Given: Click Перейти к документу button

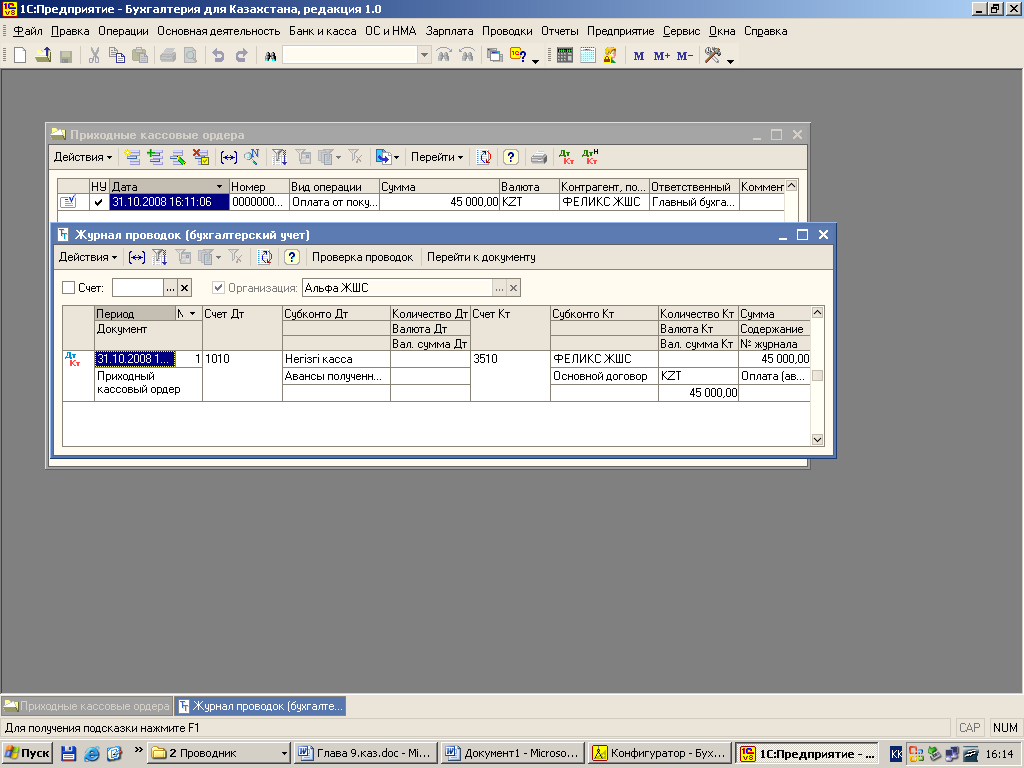Looking at the screenshot, I should (481, 257).
